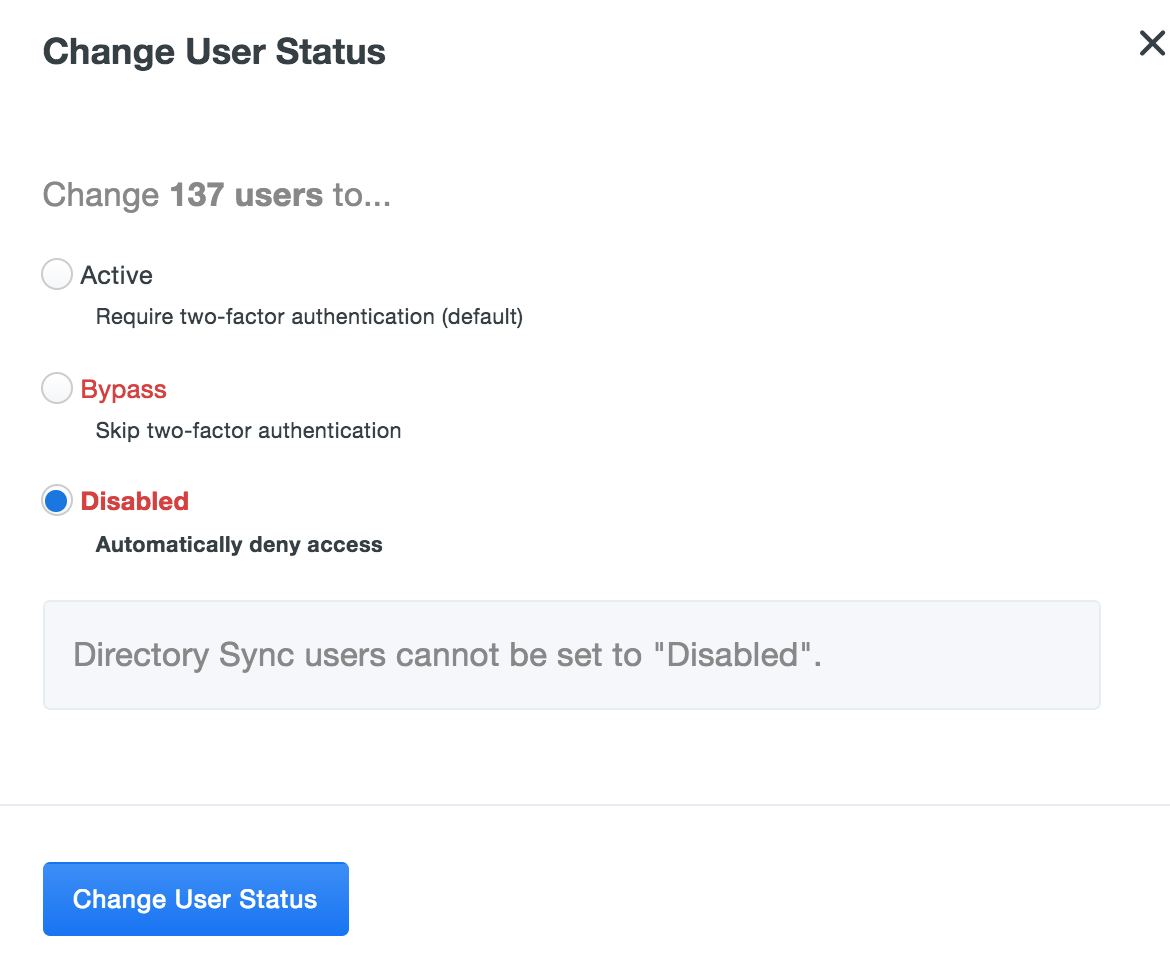Click the unselected Bypass radio circle
The width and height of the screenshot is (1170, 960).
pos(57,388)
